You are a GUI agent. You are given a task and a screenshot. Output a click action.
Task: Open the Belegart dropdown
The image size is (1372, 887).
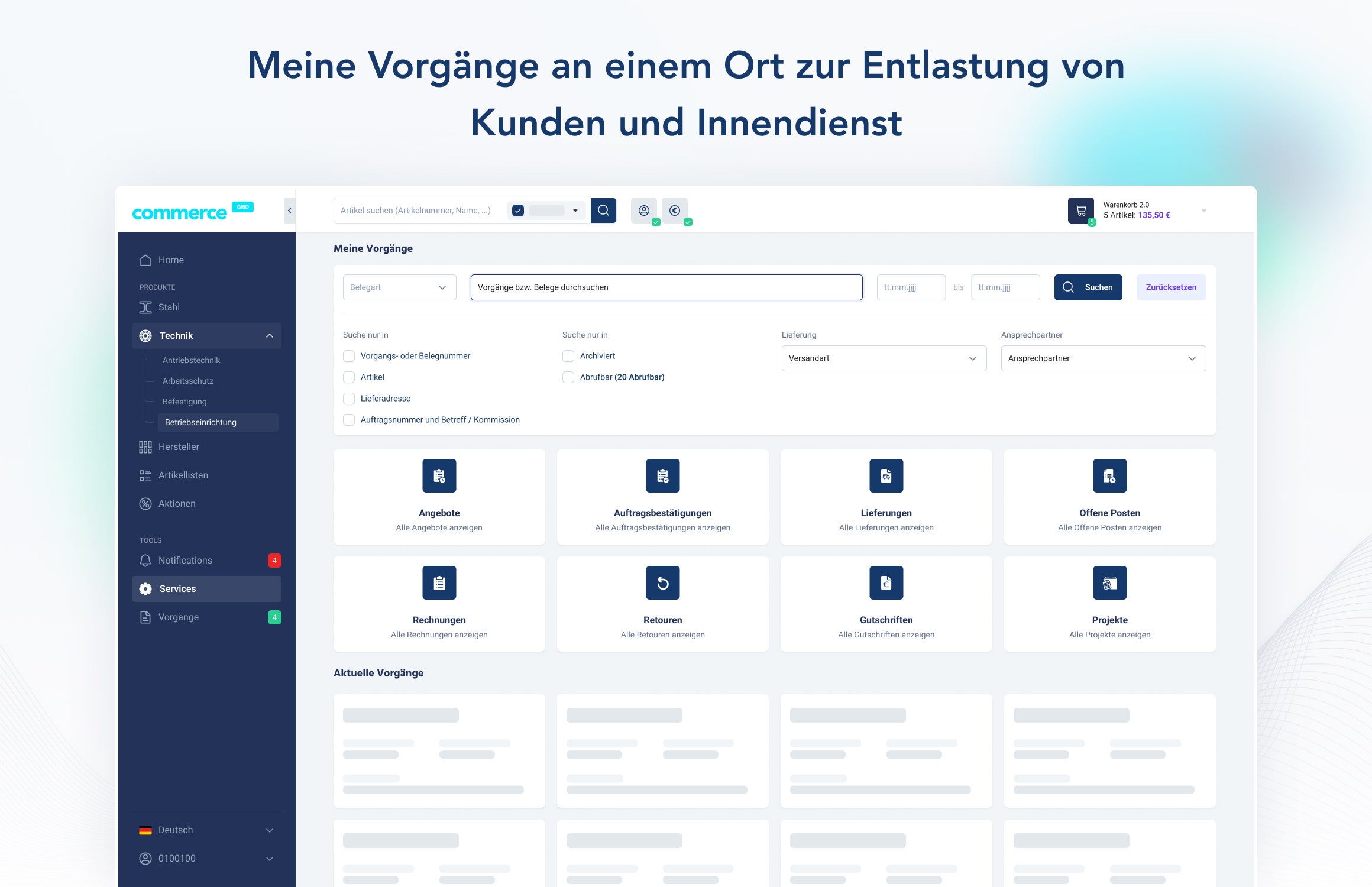pyautogui.click(x=399, y=287)
